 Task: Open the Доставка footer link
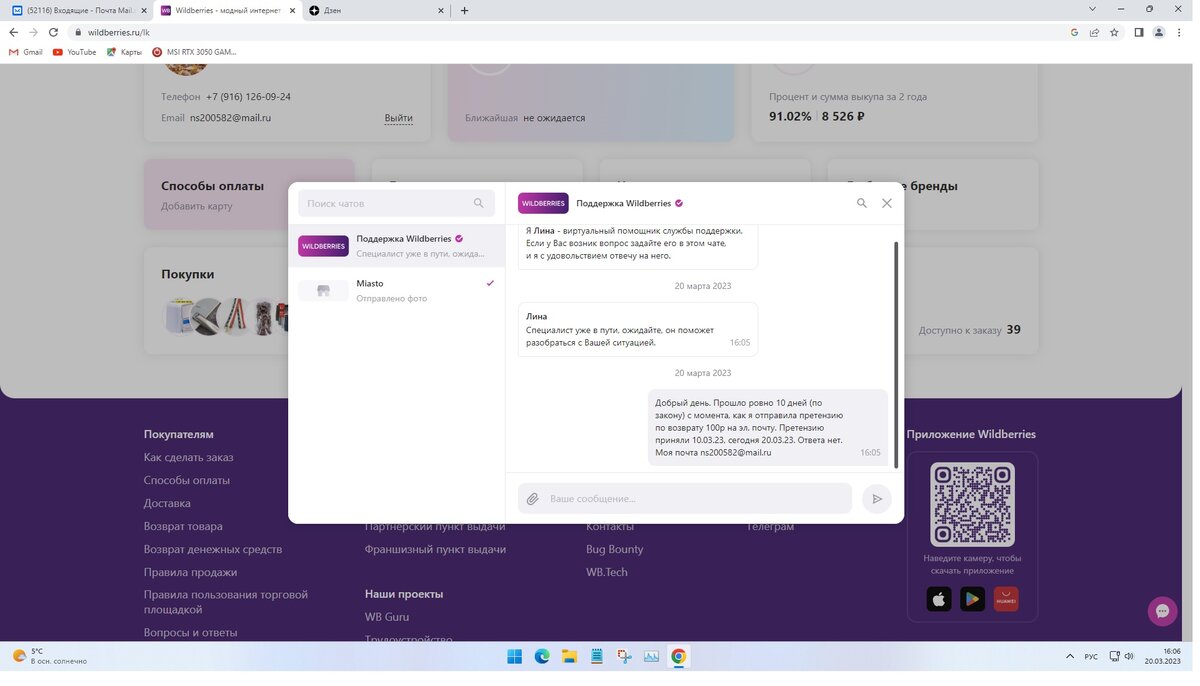coord(167,503)
